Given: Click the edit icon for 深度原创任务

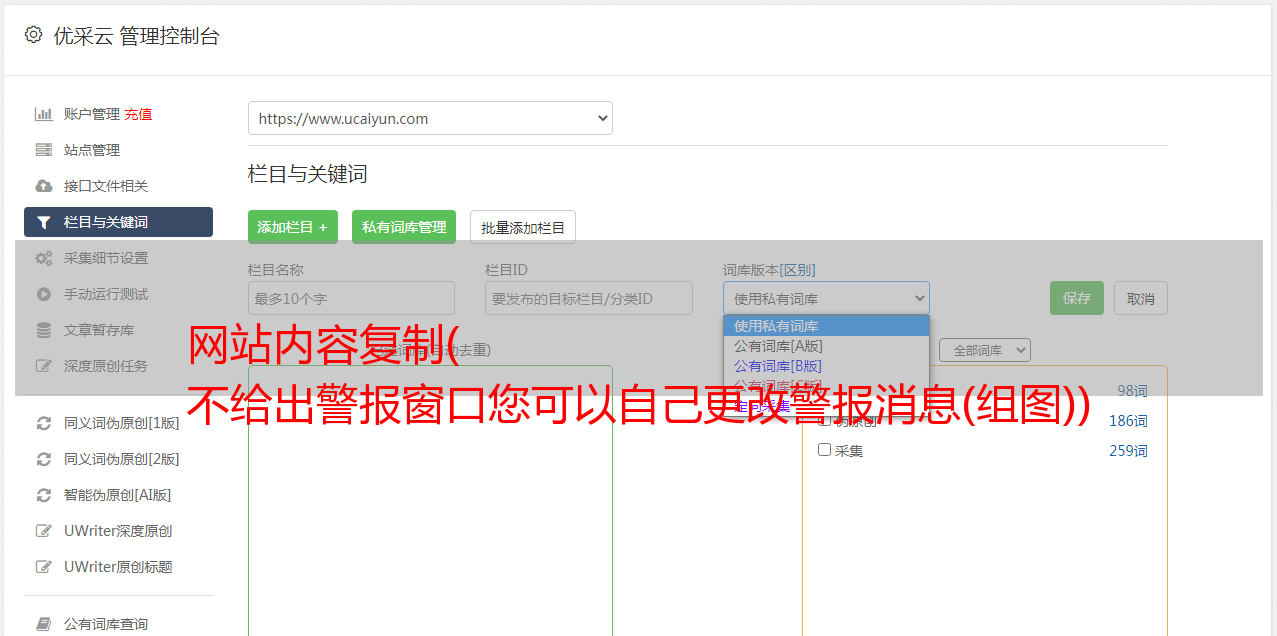Looking at the screenshot, I should (44, 366).
